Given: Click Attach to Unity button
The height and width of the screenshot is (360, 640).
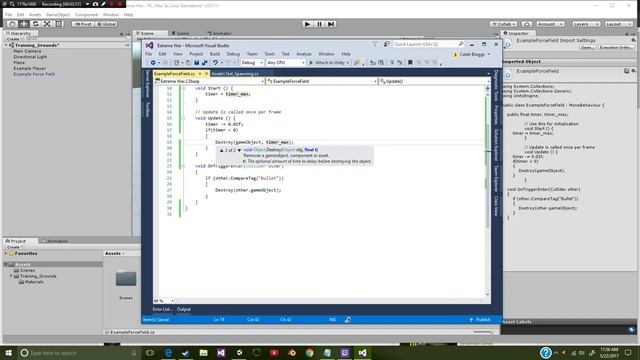Looking at the screenshot, I should click(329, 63).
